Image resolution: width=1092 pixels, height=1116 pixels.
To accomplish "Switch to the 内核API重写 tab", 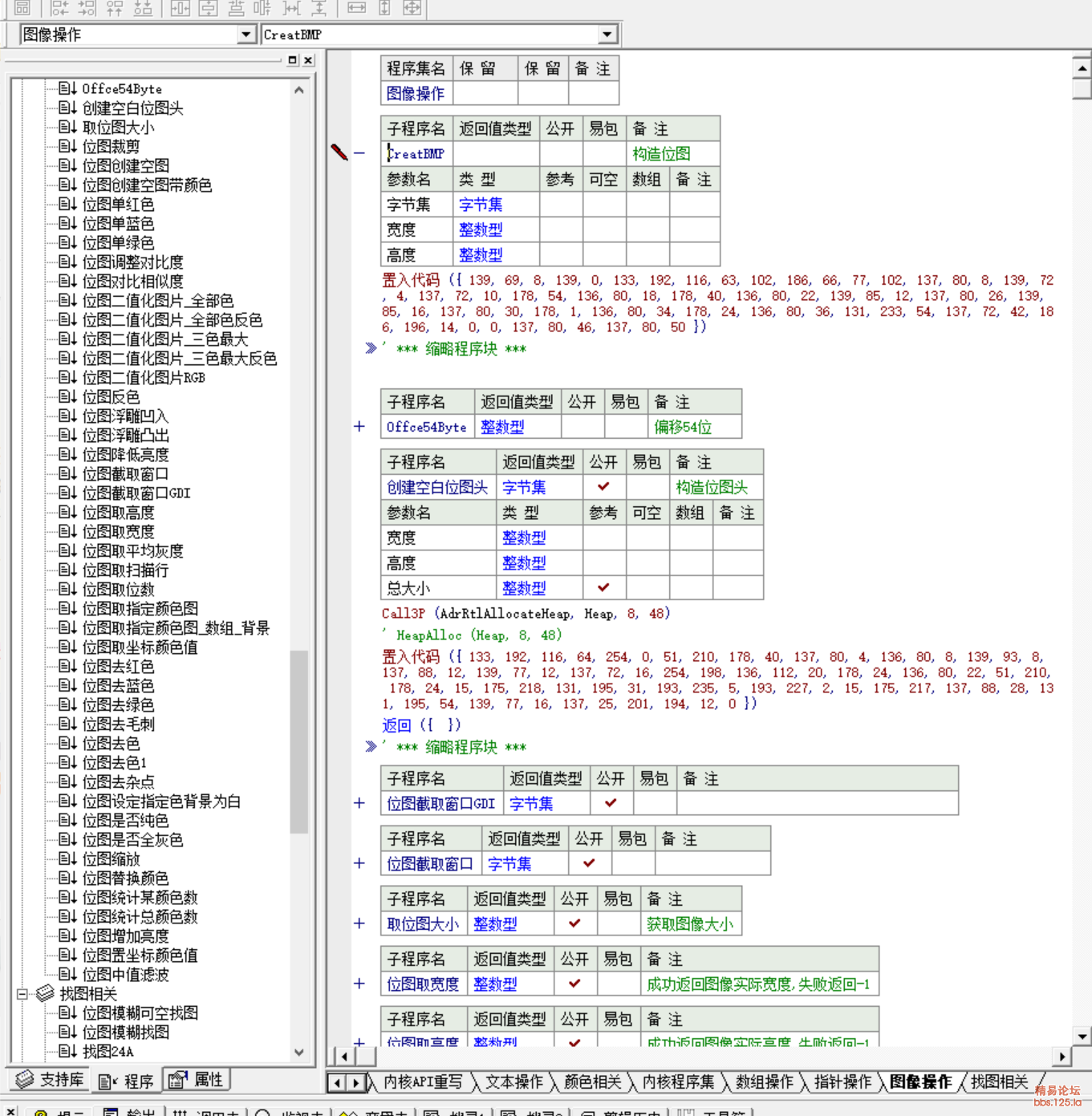I will tap(422, 1082).
